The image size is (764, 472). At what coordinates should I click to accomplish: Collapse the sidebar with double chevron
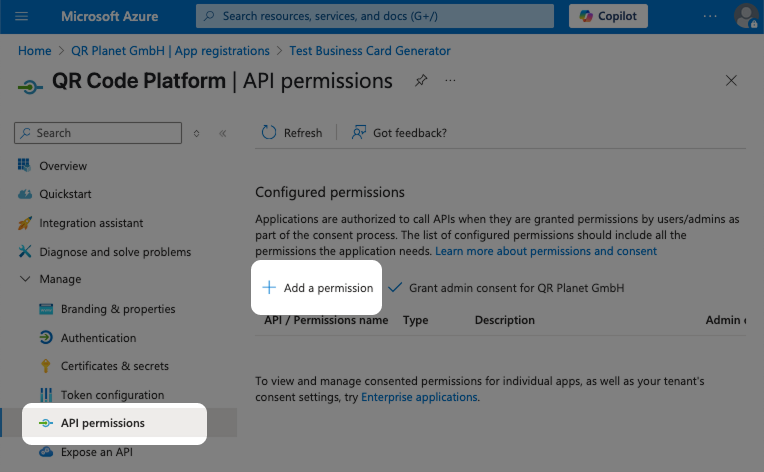coord(222,133)
